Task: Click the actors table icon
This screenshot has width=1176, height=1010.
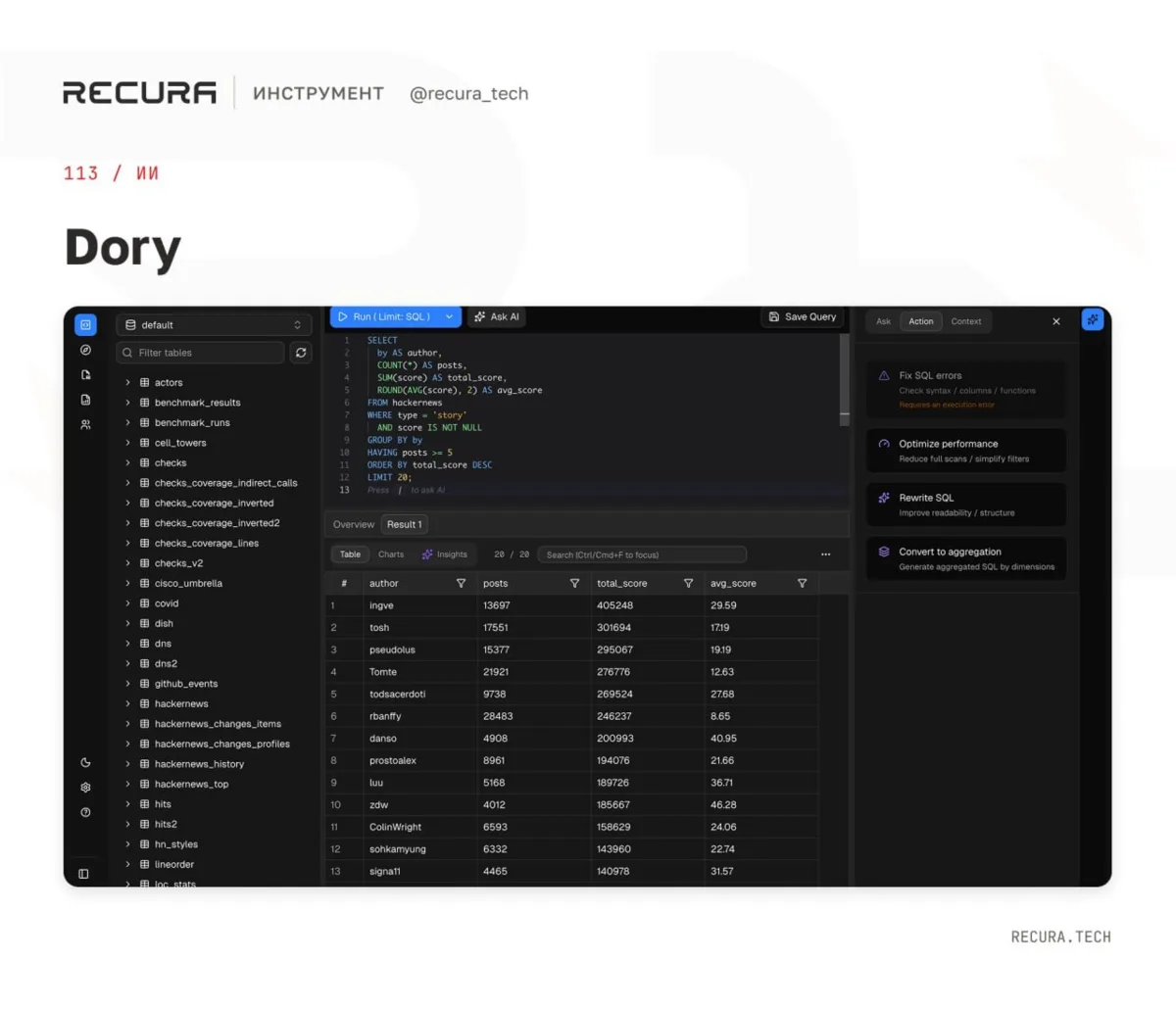Action: point(145,383)
